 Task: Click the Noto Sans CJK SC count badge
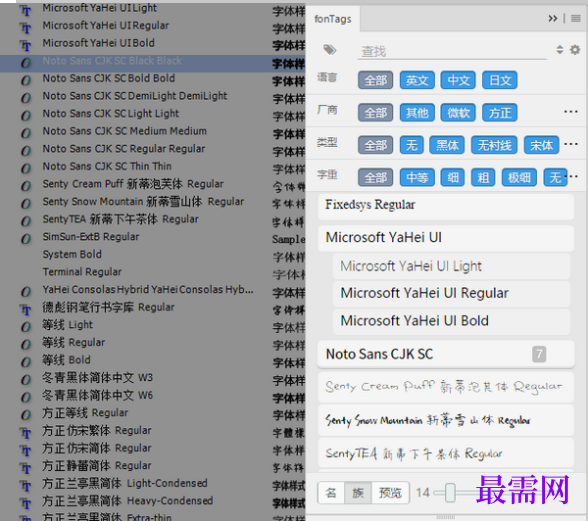pos(539,354)
